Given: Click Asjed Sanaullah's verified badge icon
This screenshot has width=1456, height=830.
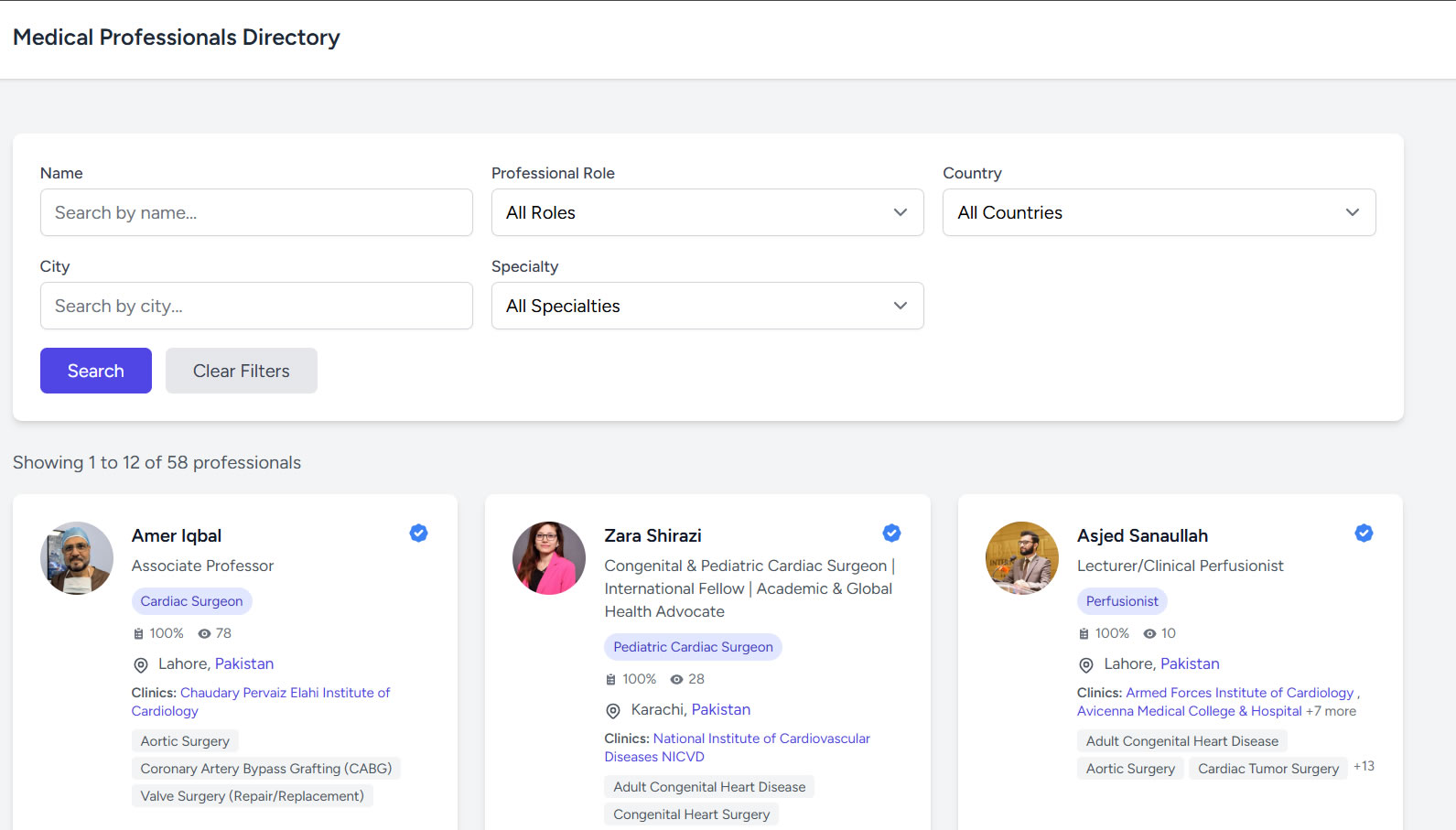Looking at the screenshot, I should [1364, 534].
